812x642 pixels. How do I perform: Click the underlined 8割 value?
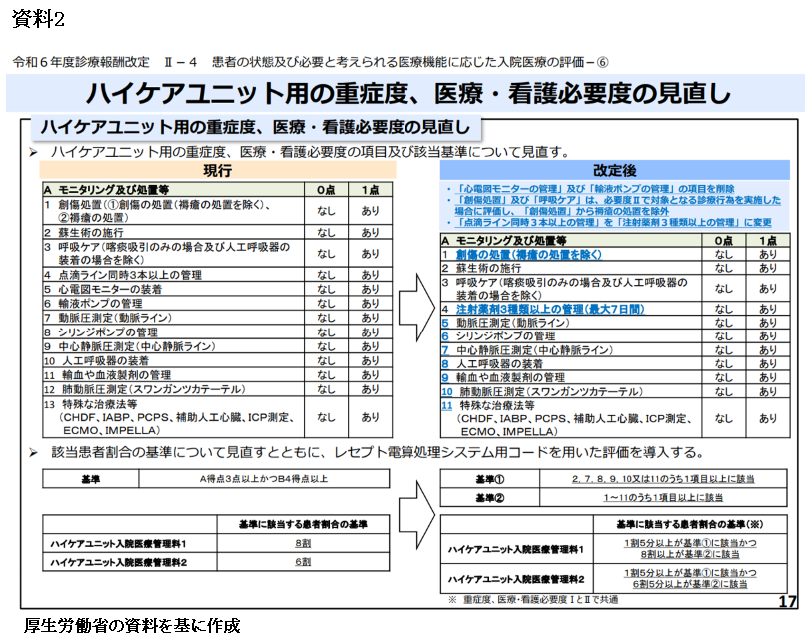[302, 542]
